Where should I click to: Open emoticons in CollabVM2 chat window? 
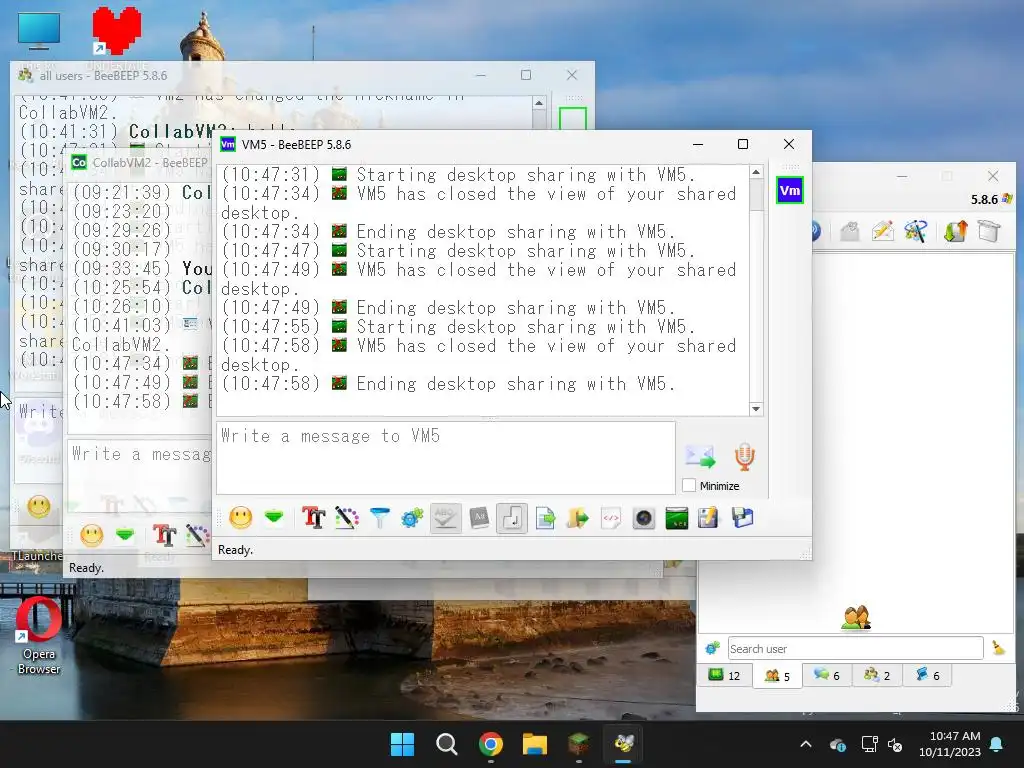91,536
